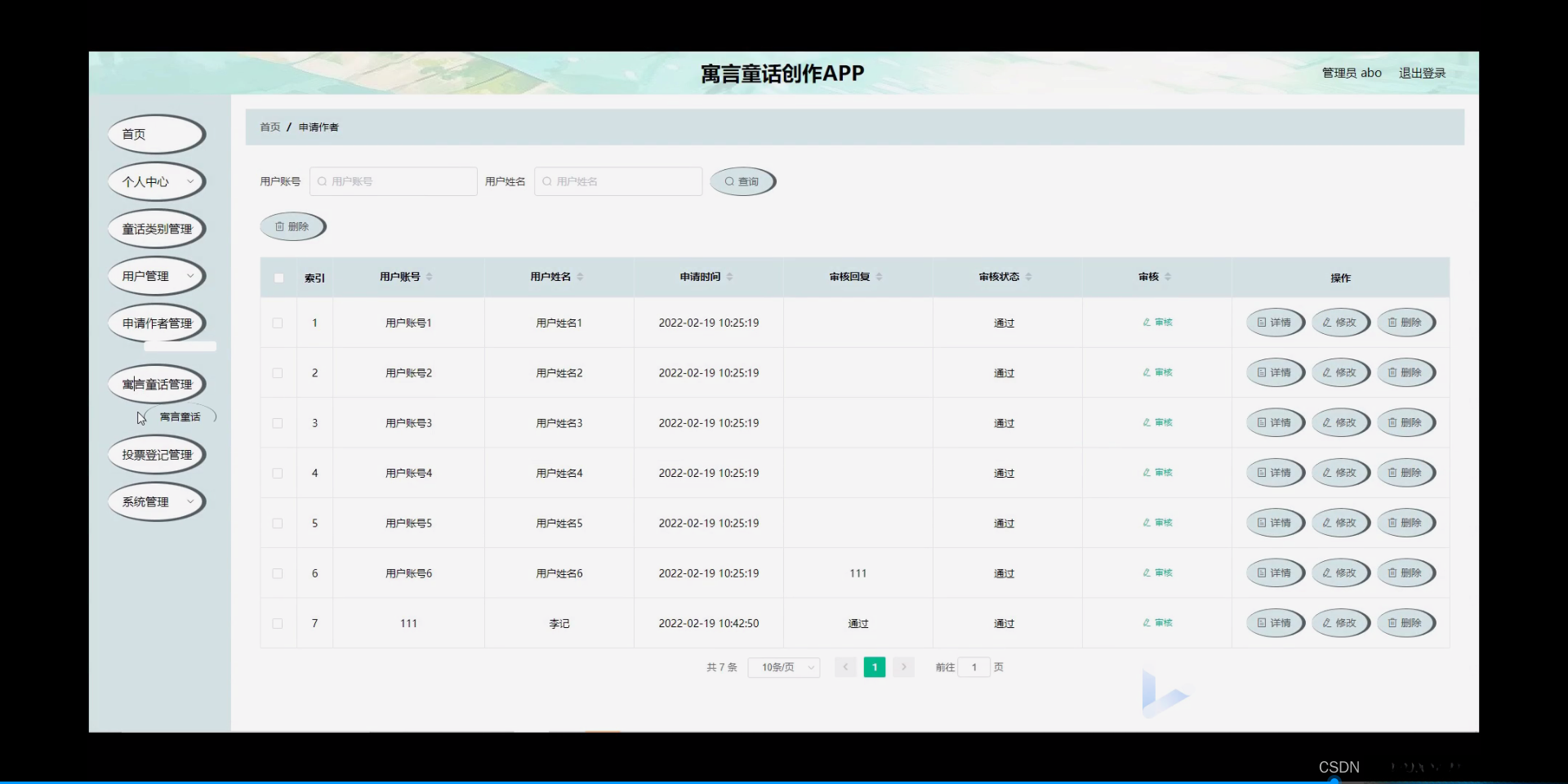Expand the 个人中心 sidebar menu
The image size is (1568, 784).
click(155, 181)
